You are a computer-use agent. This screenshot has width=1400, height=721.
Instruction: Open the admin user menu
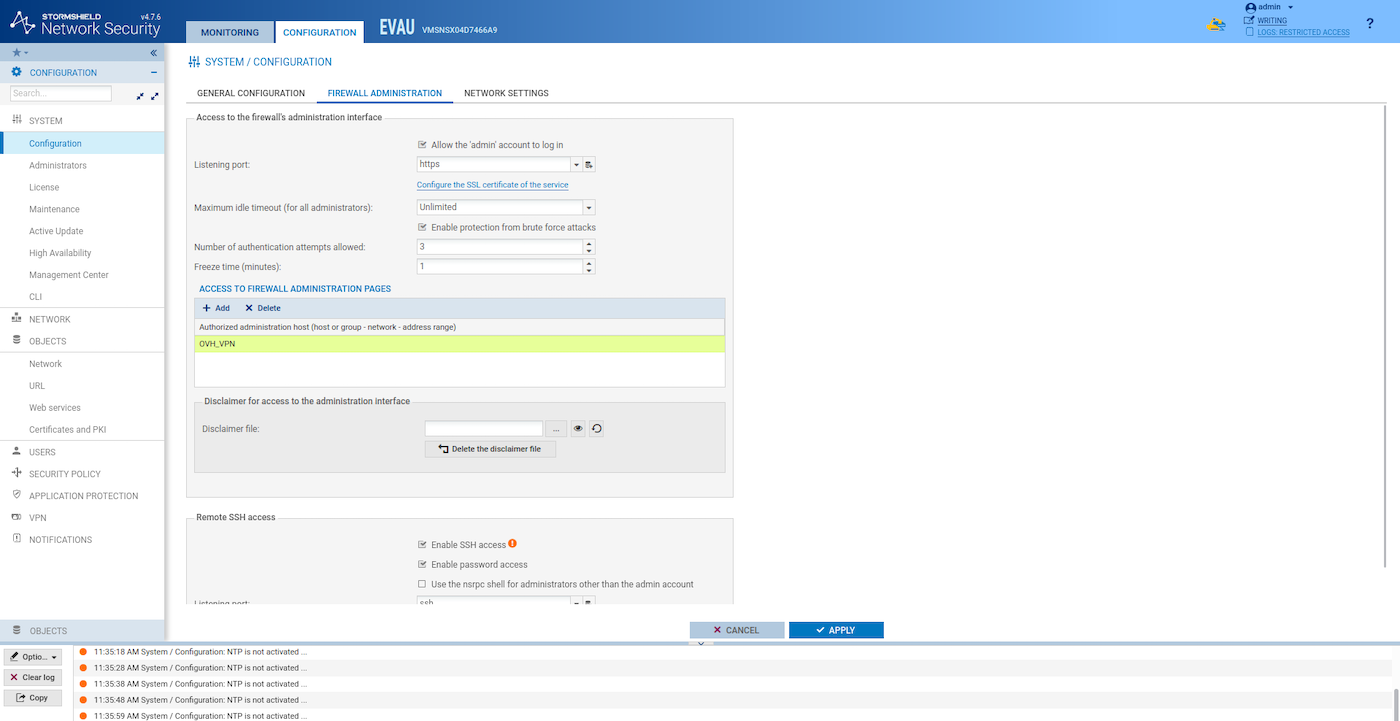(x=1269, y=7)
